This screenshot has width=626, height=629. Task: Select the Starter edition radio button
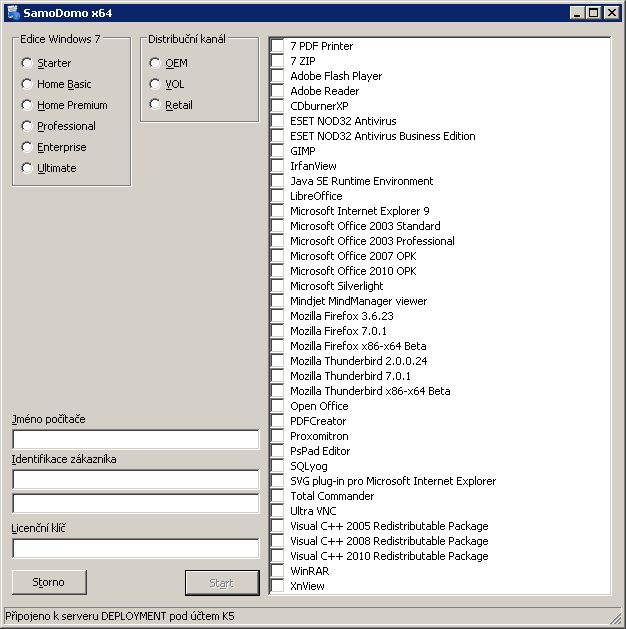27,63
